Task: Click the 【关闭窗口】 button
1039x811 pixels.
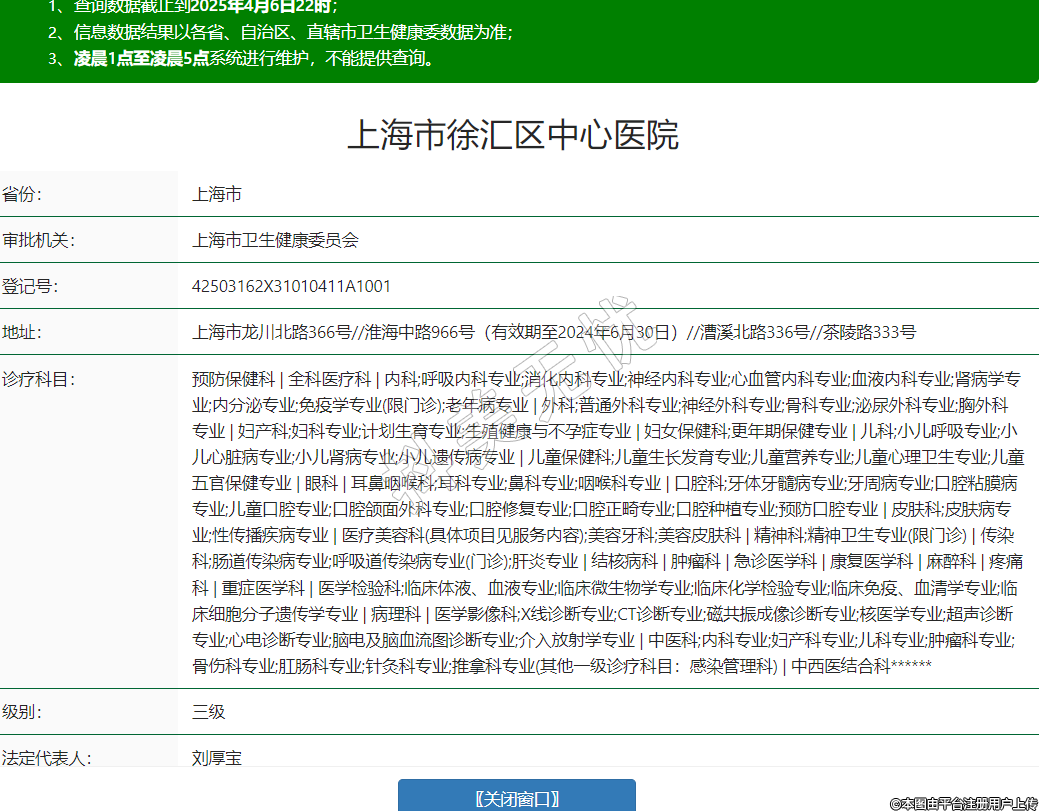Action: (516, 798)
